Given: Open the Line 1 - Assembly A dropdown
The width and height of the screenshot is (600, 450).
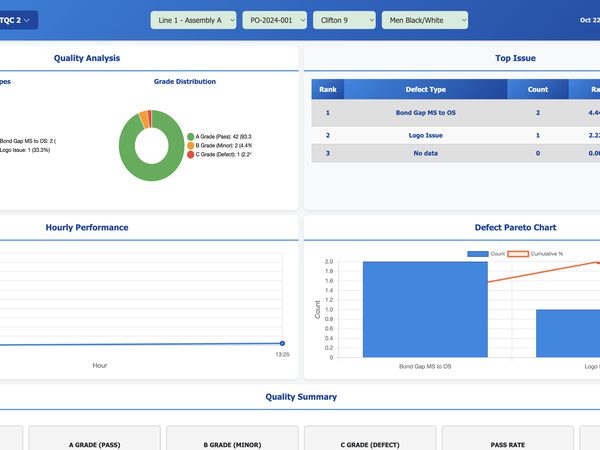Looking at the screenshot, I should click(x=193, y=20).
